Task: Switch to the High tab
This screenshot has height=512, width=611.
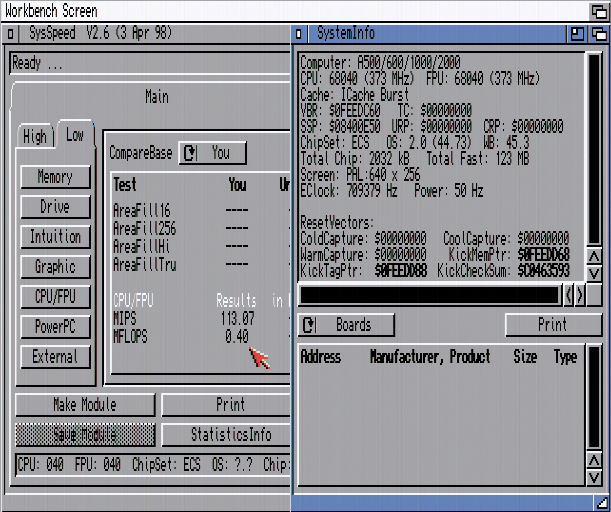Action: (x=35, y=137)
